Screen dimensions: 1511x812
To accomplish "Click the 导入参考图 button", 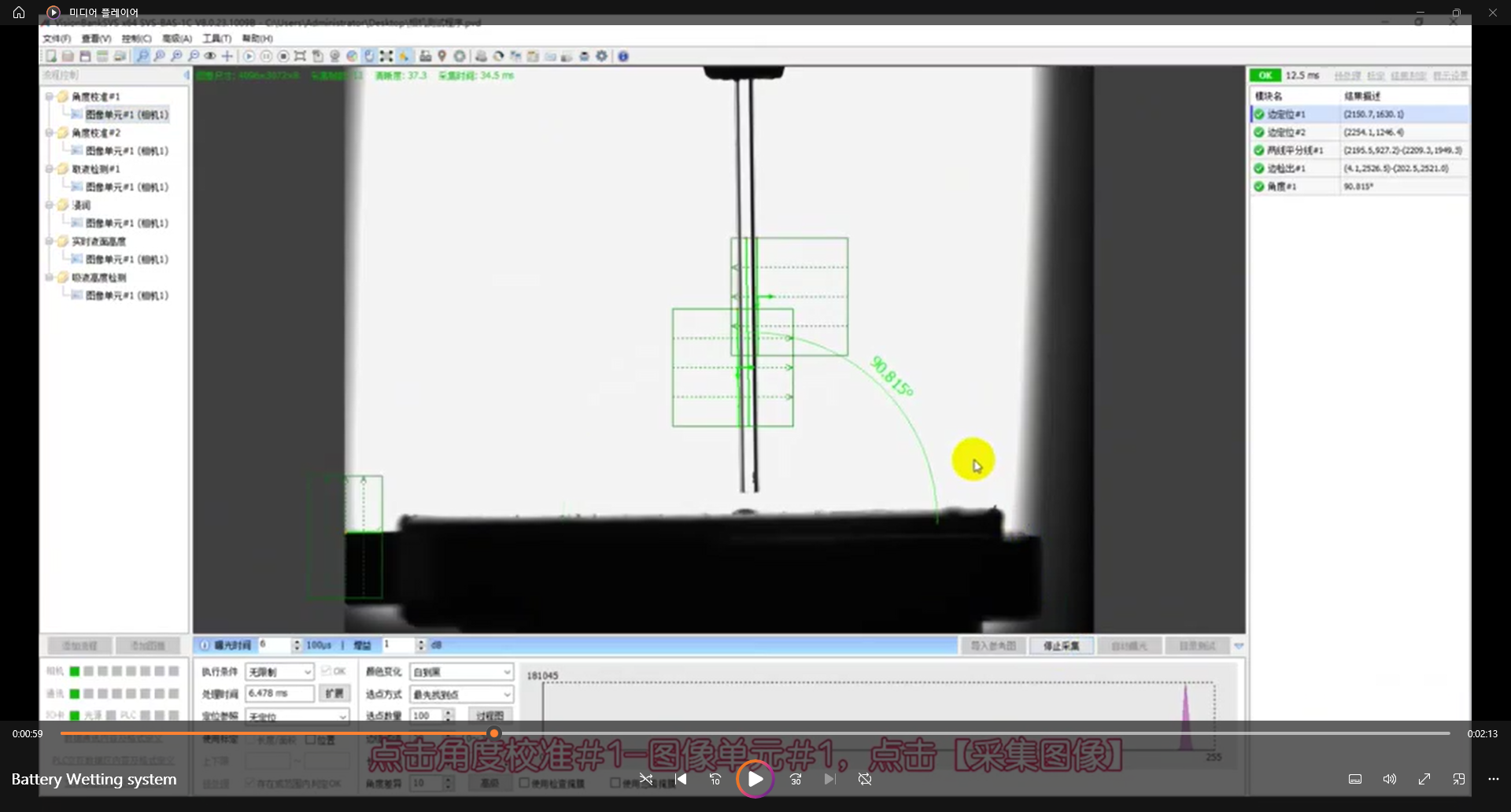I will pyautogui.click(x=993, y=646).
